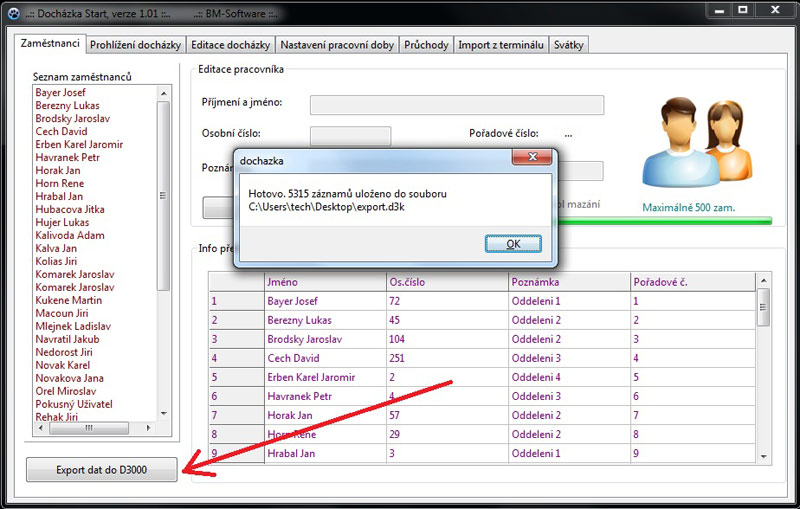Click row header 7 in info table
Viewport: 800px width, 509px height.
point(237,416)
